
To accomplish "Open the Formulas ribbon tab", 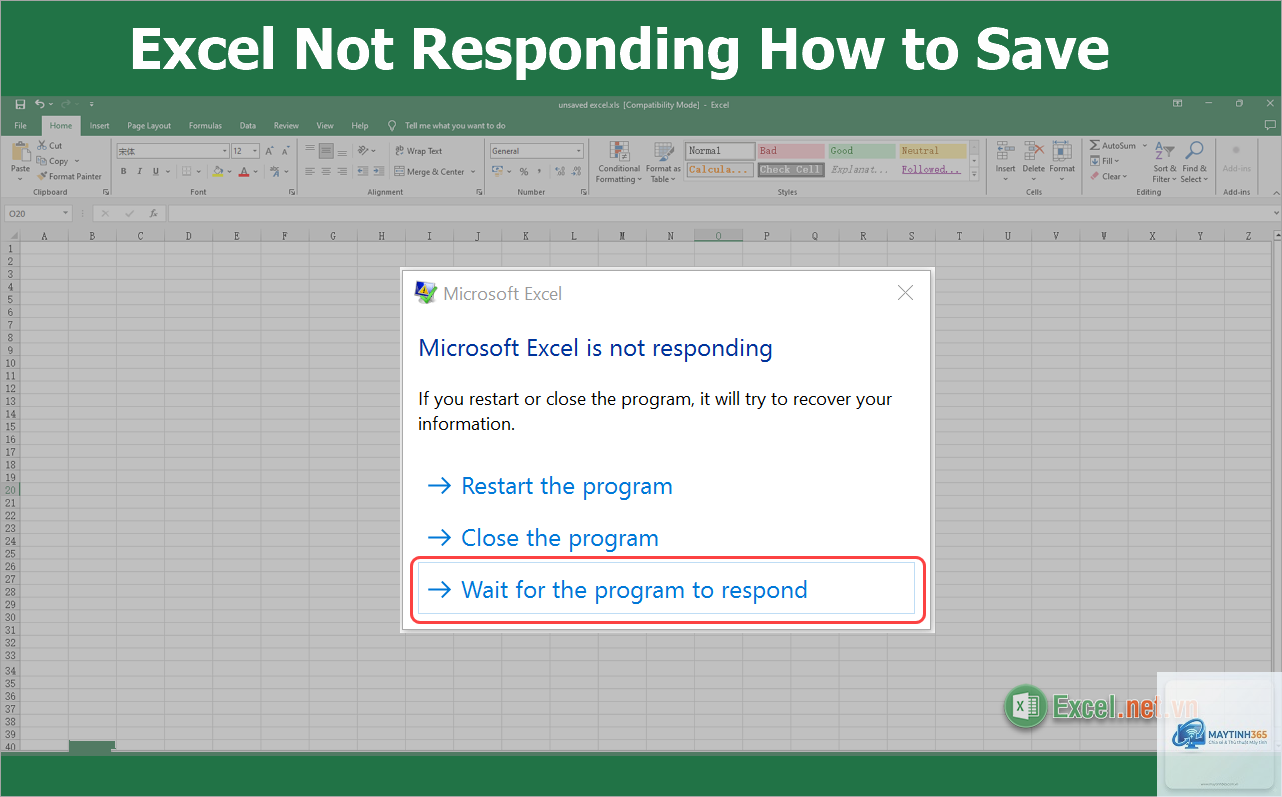I will pos(205,126).
